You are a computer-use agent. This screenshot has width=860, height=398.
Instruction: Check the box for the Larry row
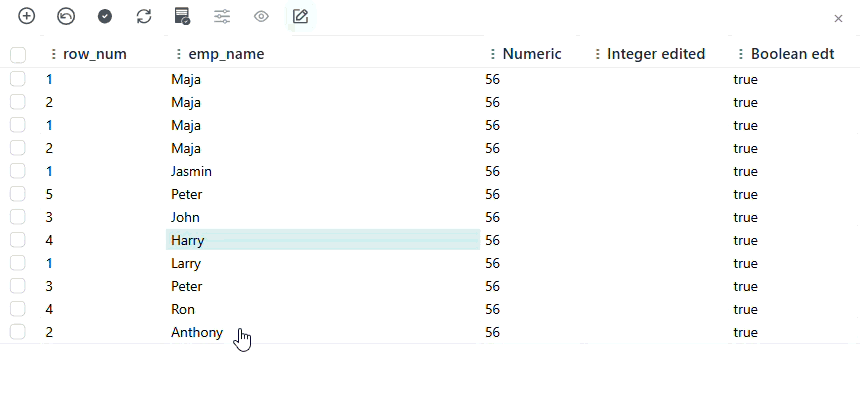pos(18,263)
